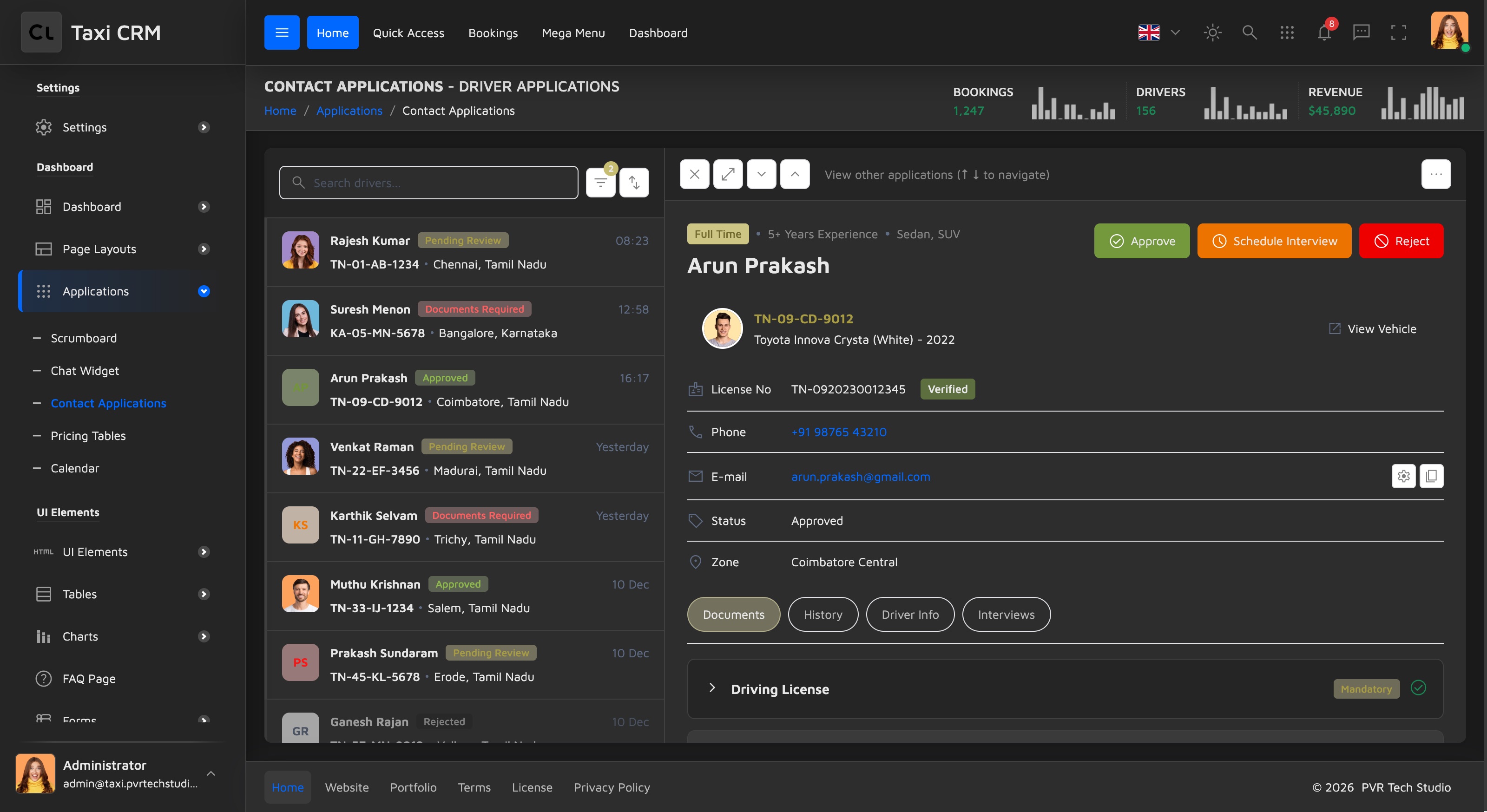
Task: Go to previous application with up chevron
Action: tap(795, 174)
